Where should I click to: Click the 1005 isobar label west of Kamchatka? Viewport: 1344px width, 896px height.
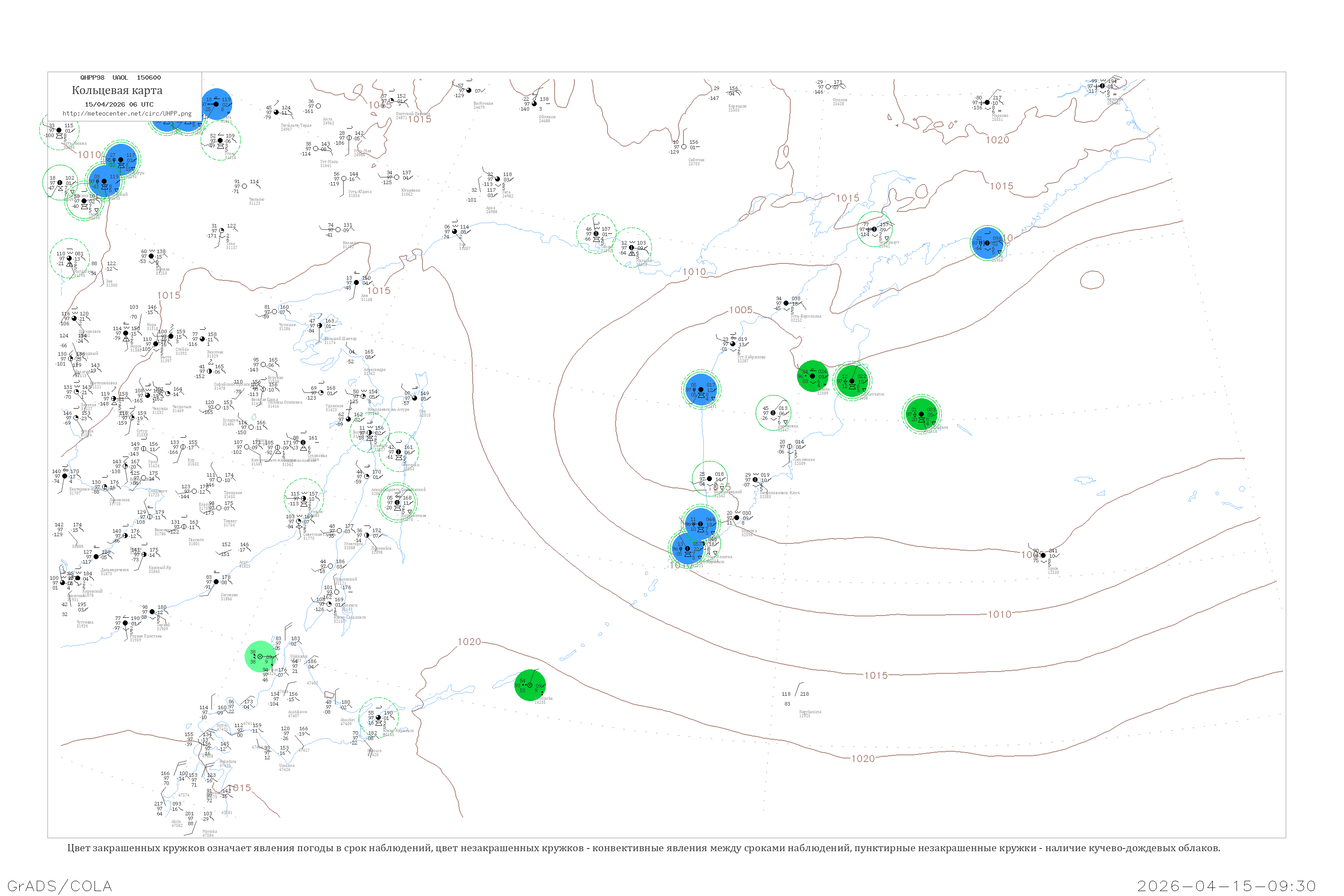pos(741,310)
